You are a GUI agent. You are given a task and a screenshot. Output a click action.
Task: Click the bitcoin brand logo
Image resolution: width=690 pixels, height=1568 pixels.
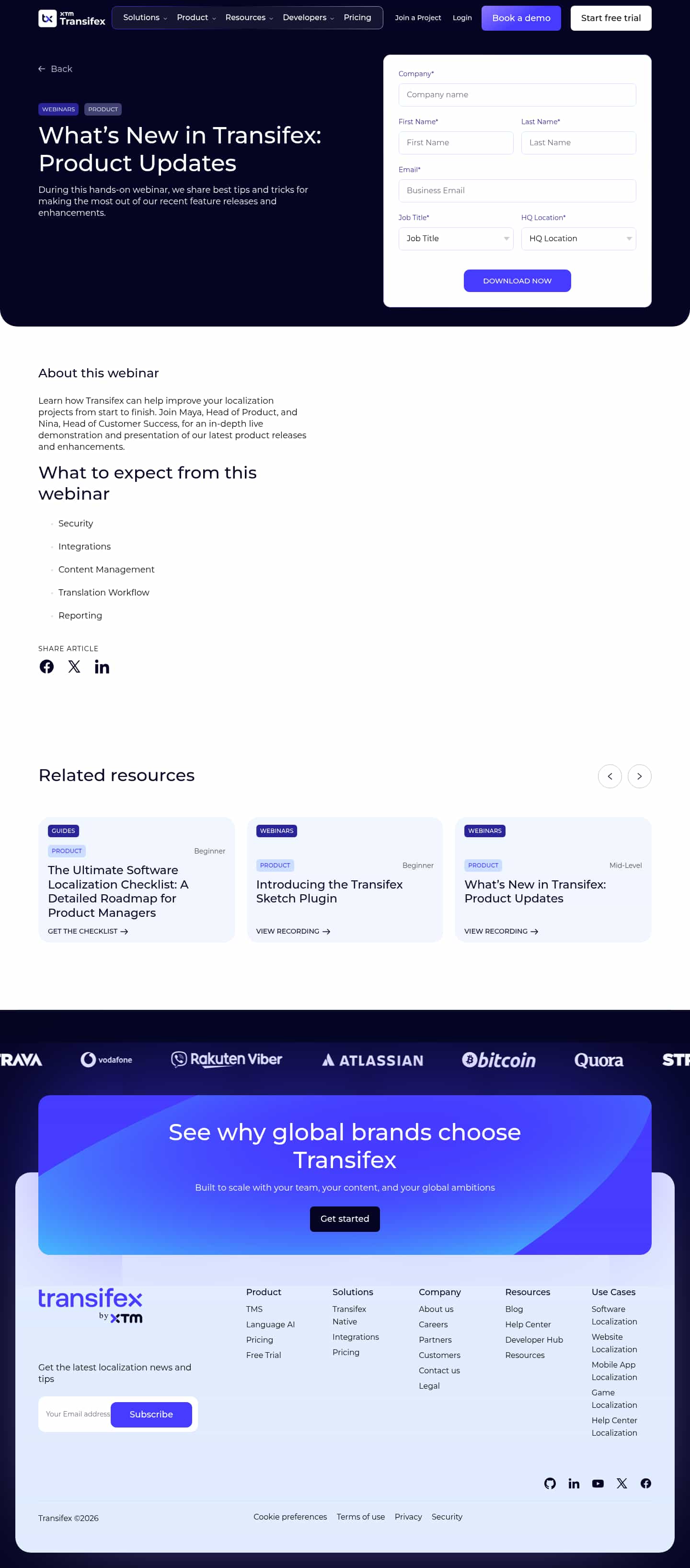click(x=499, y=1060)
